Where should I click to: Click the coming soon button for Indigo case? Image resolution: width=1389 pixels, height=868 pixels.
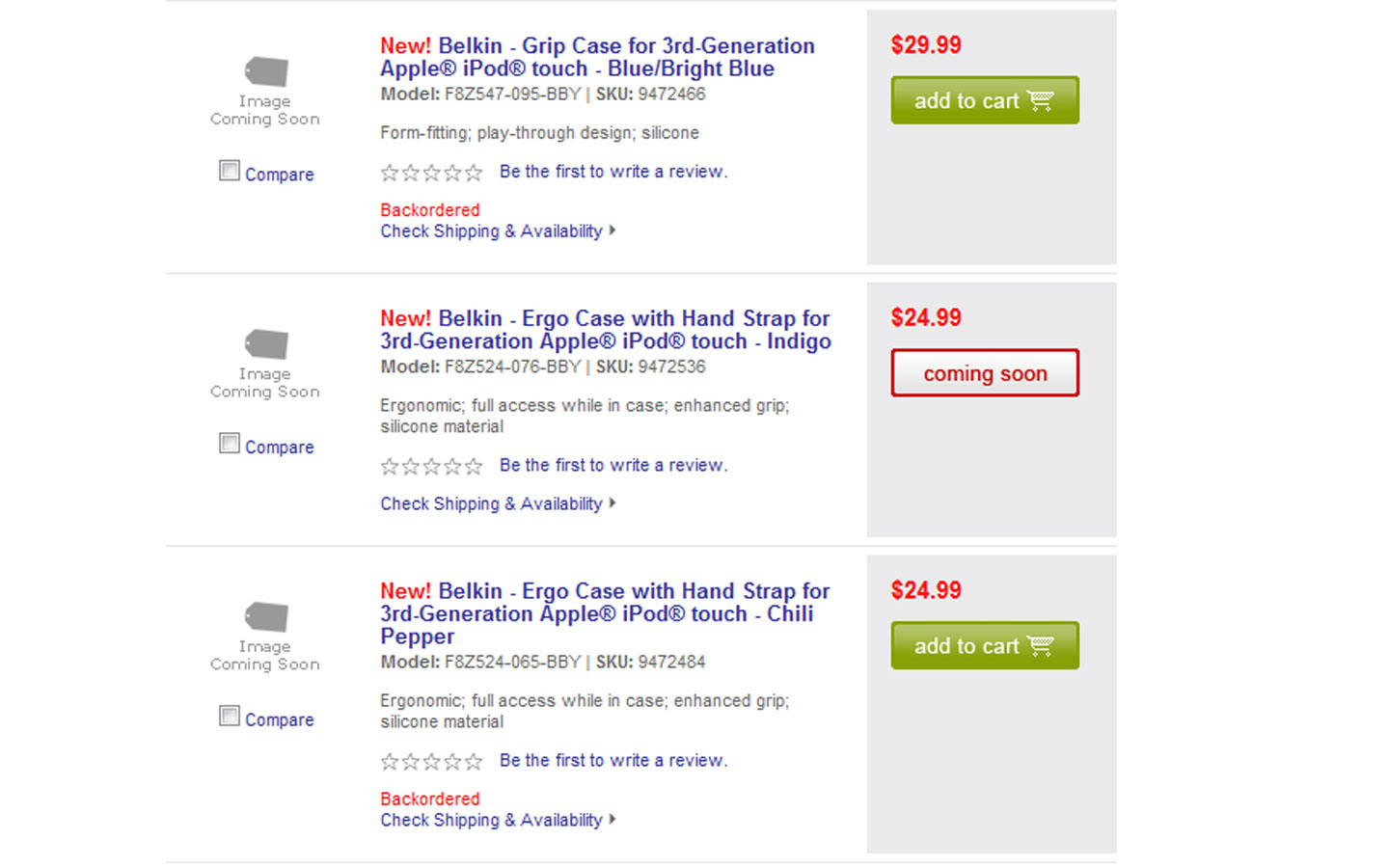[984, 373]
